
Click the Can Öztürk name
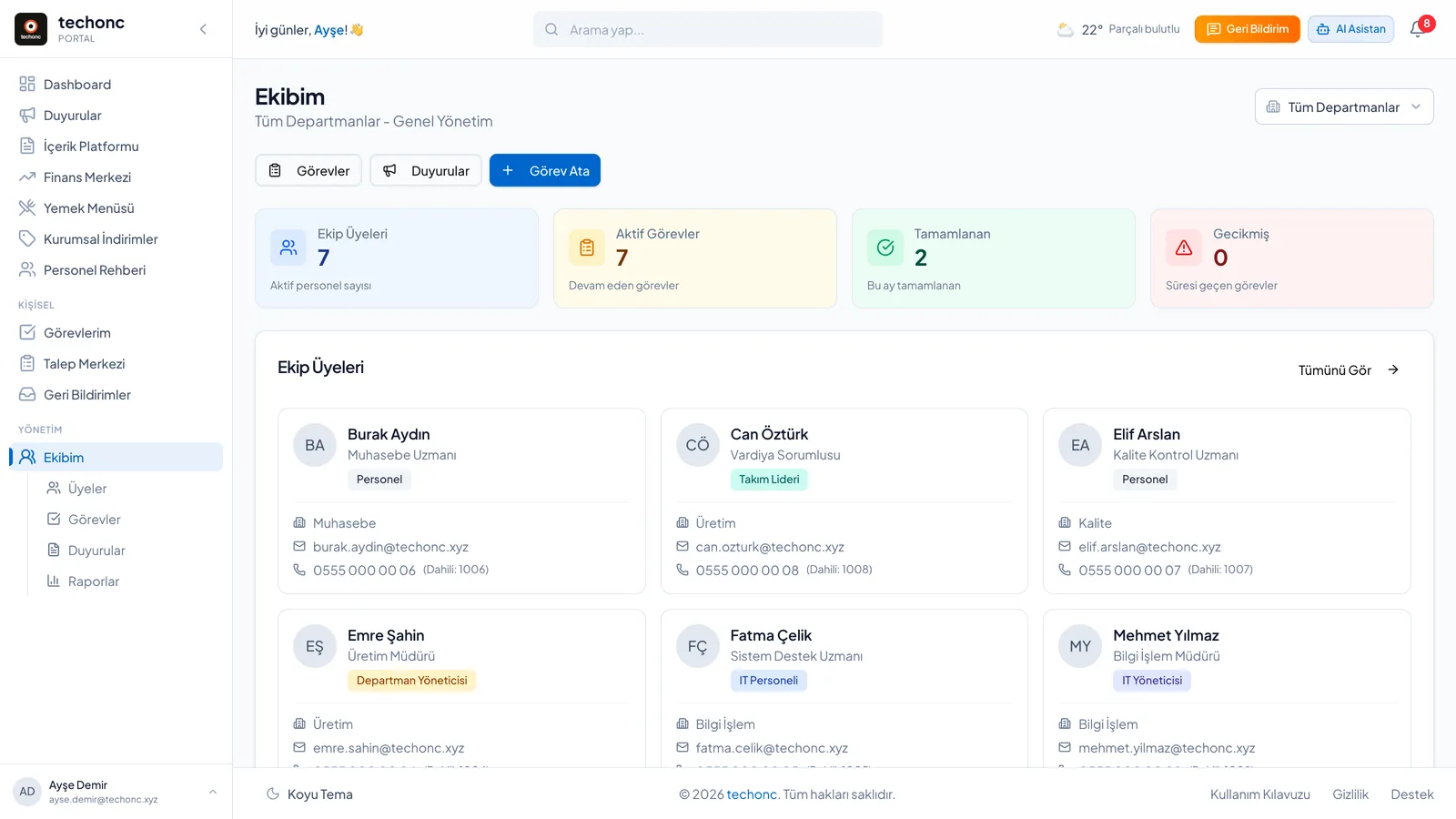click(769, 434)
